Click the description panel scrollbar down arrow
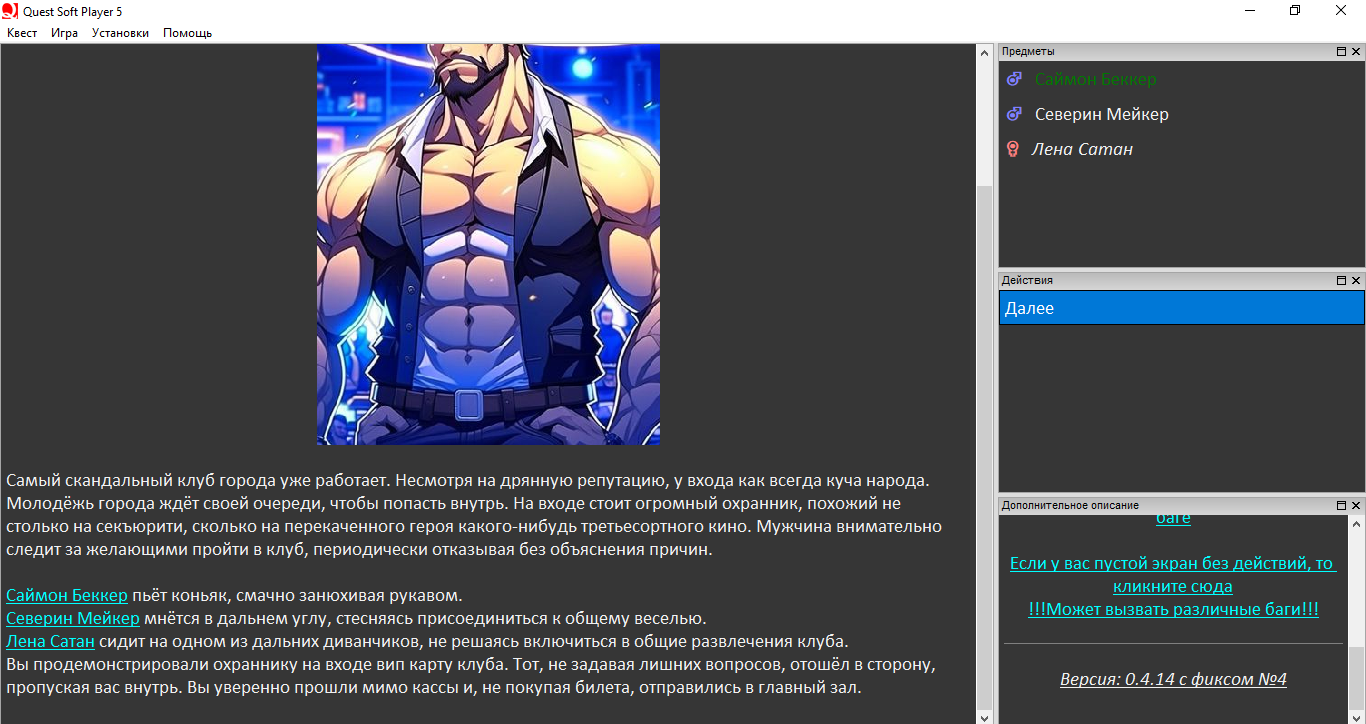 tap(1356, 716)
